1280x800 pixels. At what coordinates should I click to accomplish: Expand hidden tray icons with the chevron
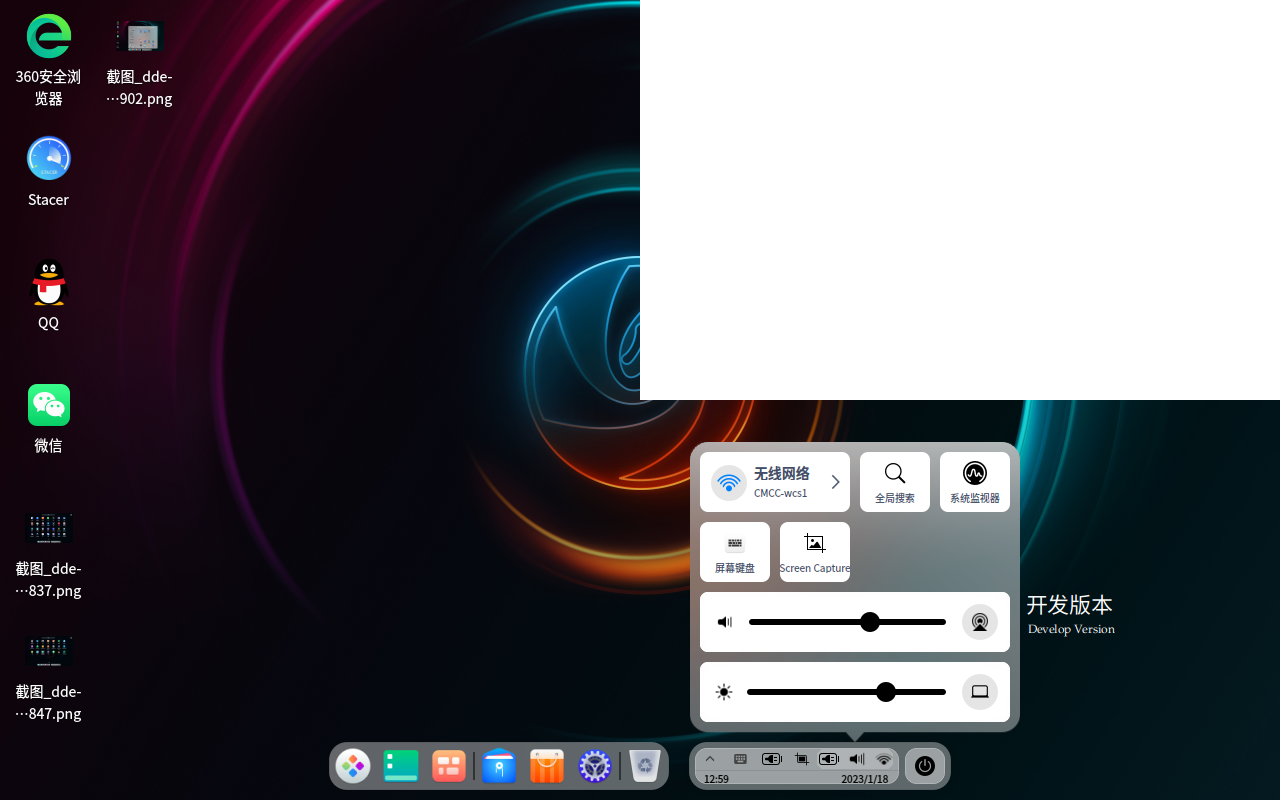710,759
